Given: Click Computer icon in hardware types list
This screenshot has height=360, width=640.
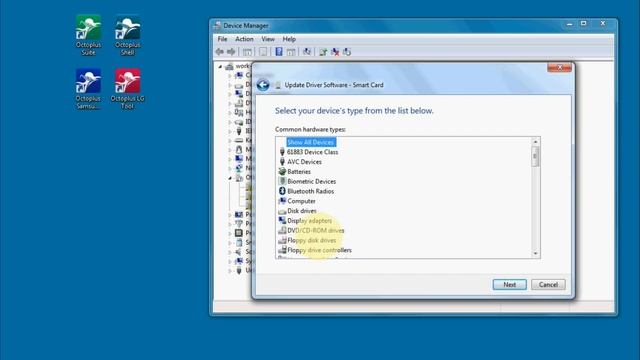Looking at the screenshot, I should (282, 201).
